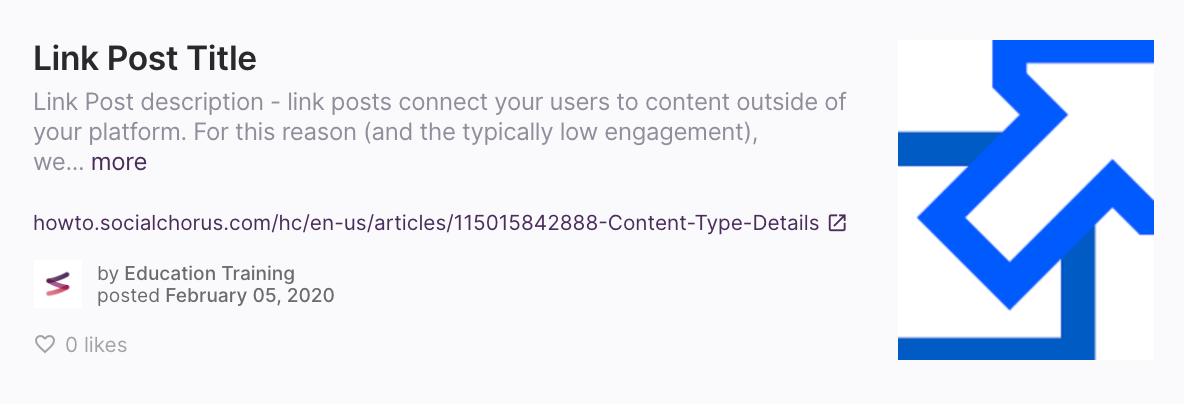Click second description line mentioning low engagement

click(x=396, y=132)
